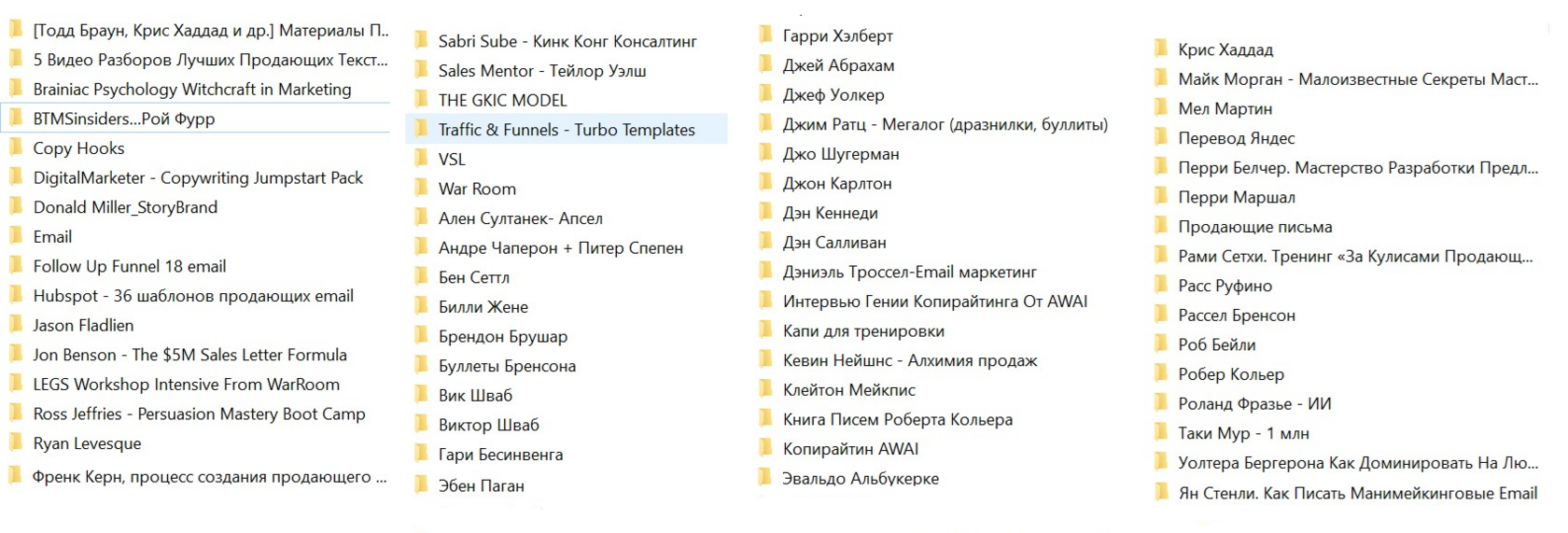Open the Брендон Брушар folder name
The height and width of the screenshot is (533, 1568).
tap(503, 336)
